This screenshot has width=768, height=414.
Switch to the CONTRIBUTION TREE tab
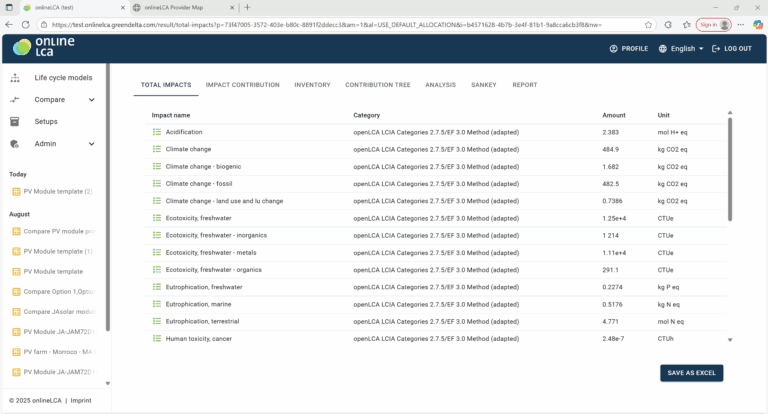(x=377, y=85)
